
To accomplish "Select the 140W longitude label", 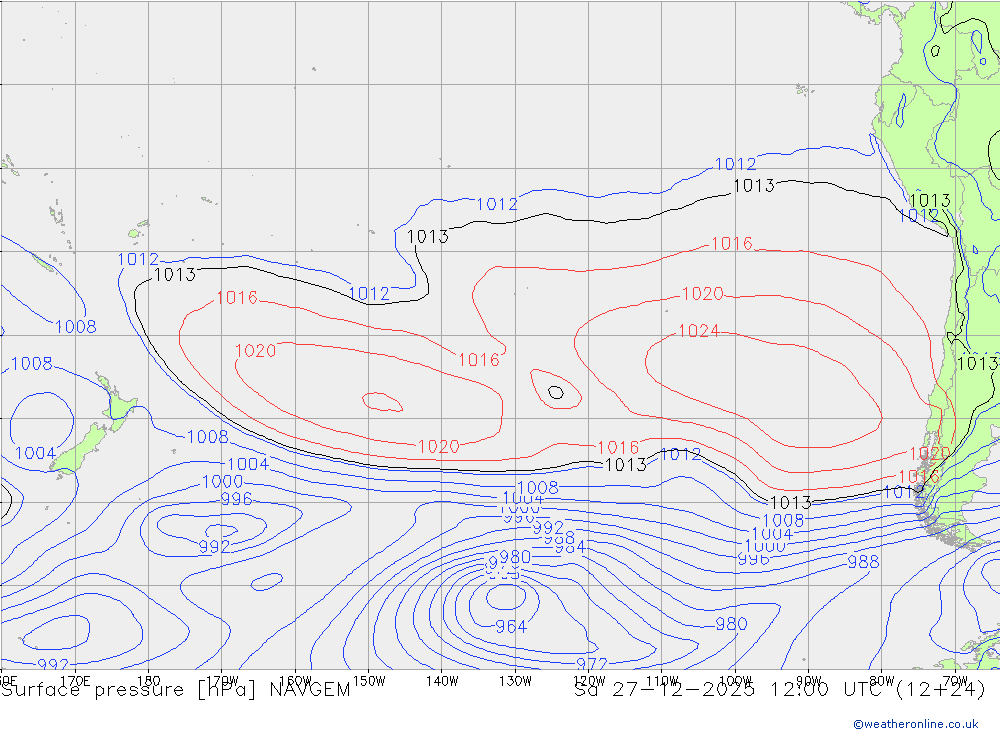I will pos(442,681).
